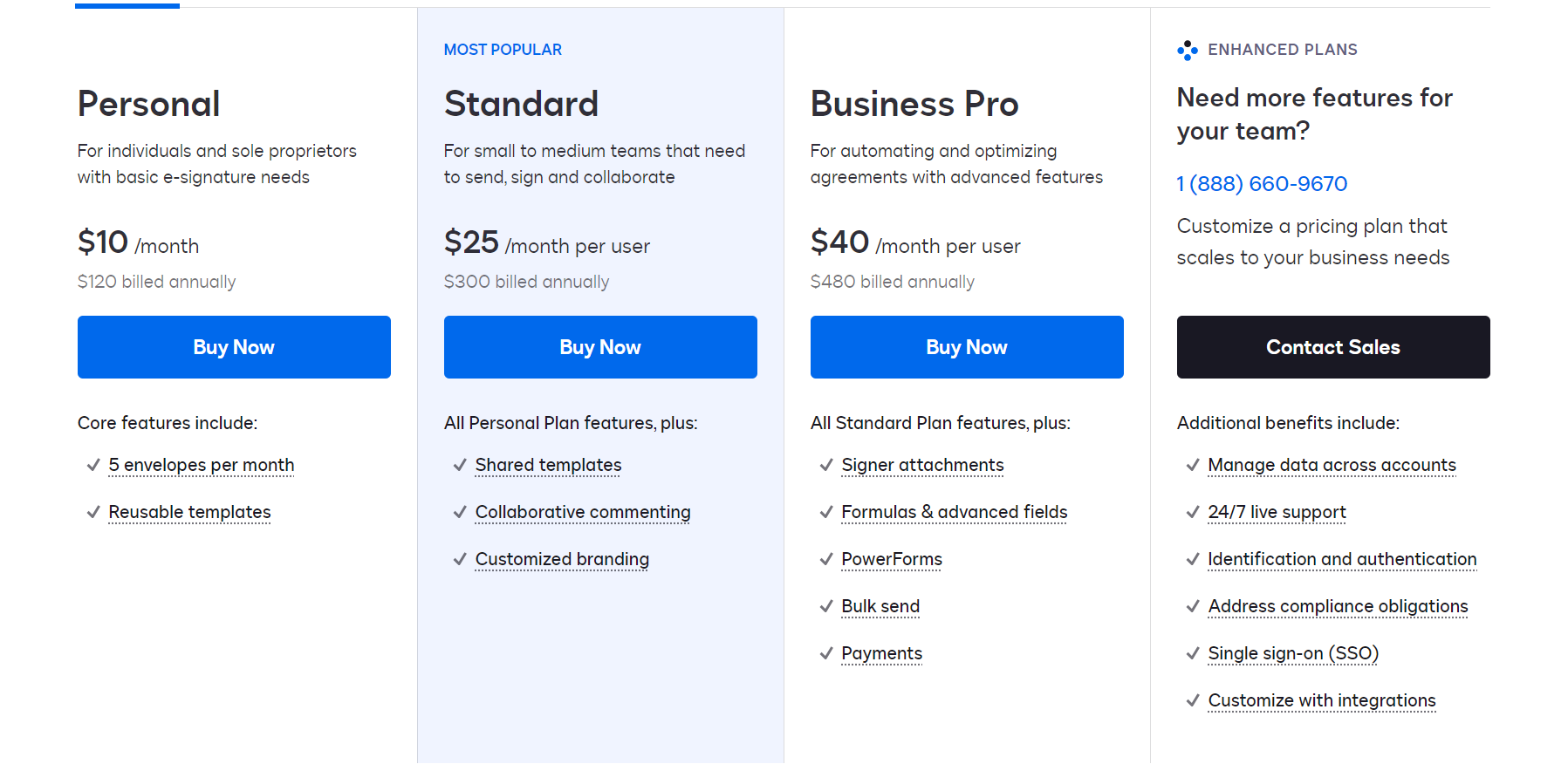Click the Contact Sales button
Image resolution: width=1568 pixels, height=771 pixels.
pos(1332,346)
